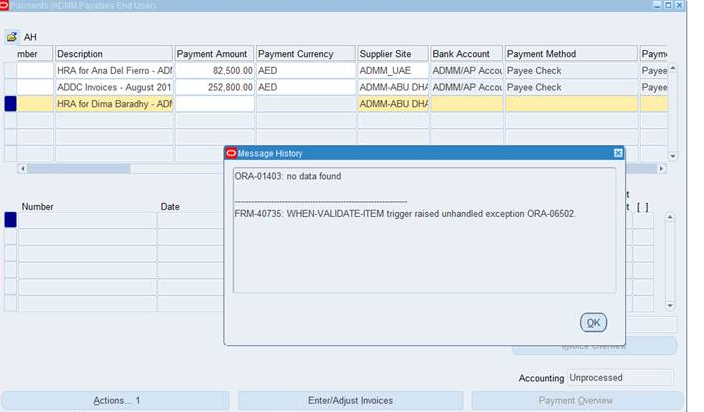Click Bank Account cell in first row

tap(466, 70)
